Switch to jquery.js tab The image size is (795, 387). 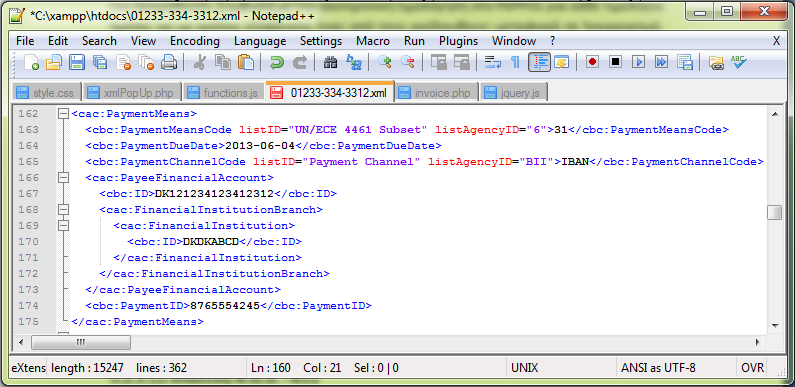pos(514,93)
